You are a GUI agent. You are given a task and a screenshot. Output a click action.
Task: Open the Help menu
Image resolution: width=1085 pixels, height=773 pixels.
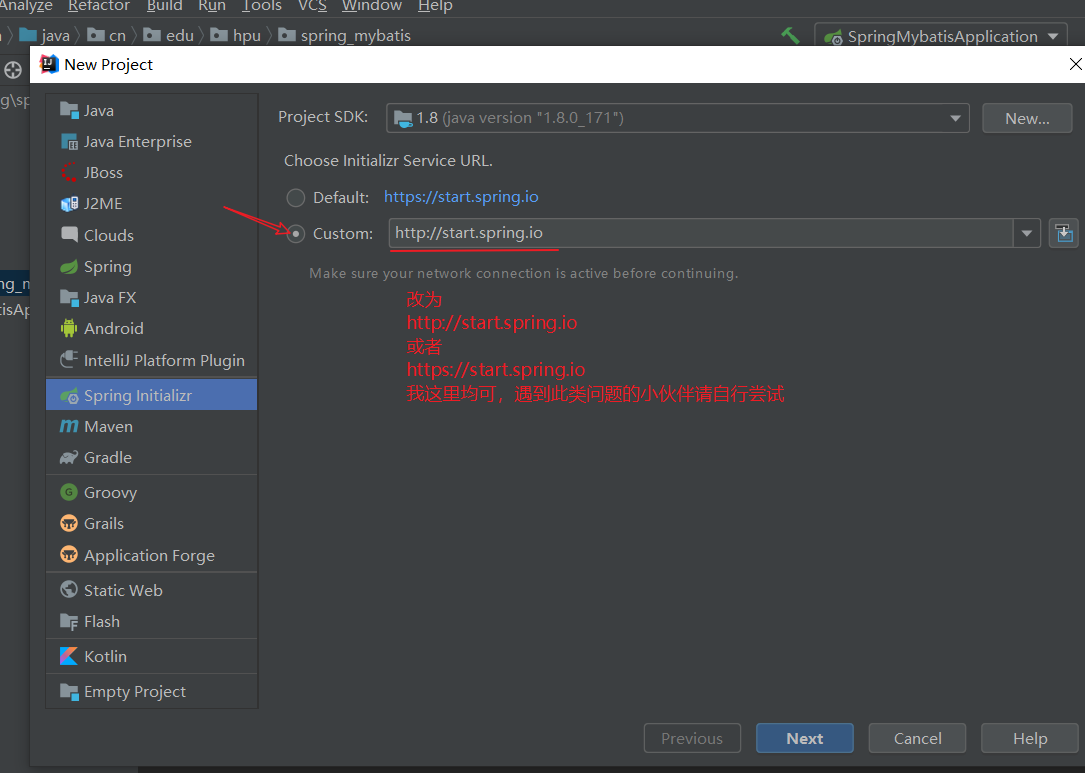435,6
